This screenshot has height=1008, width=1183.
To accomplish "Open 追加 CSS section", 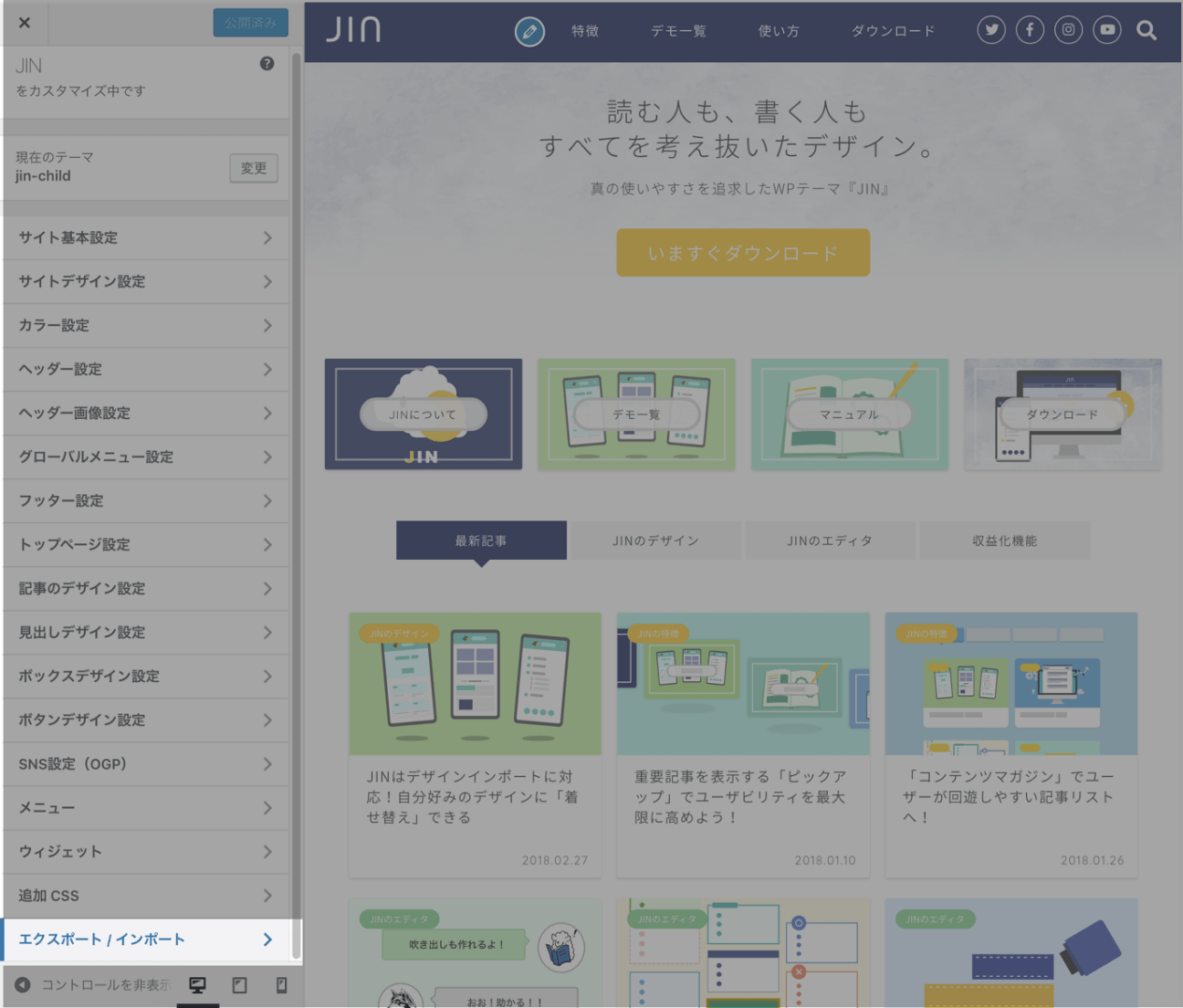I will tap(146, 895).
